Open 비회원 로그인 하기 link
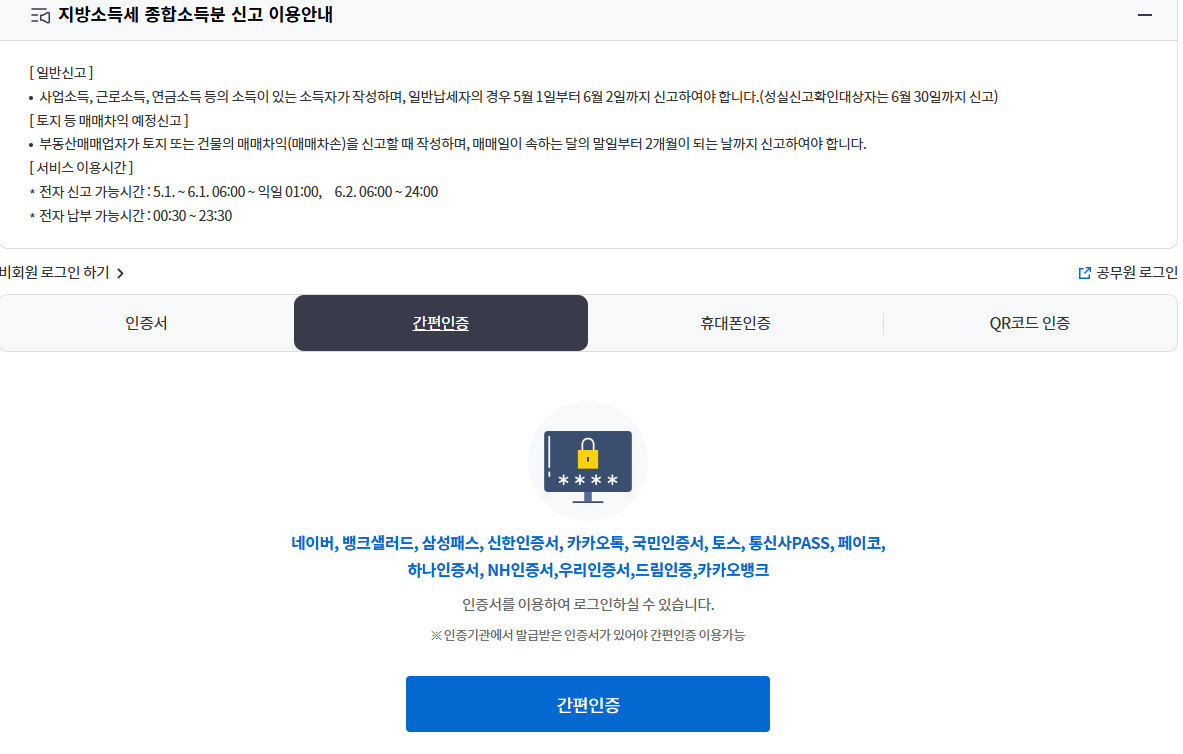Image resolution: width=1183 pixels, height=754 pixels. [55, 272]
